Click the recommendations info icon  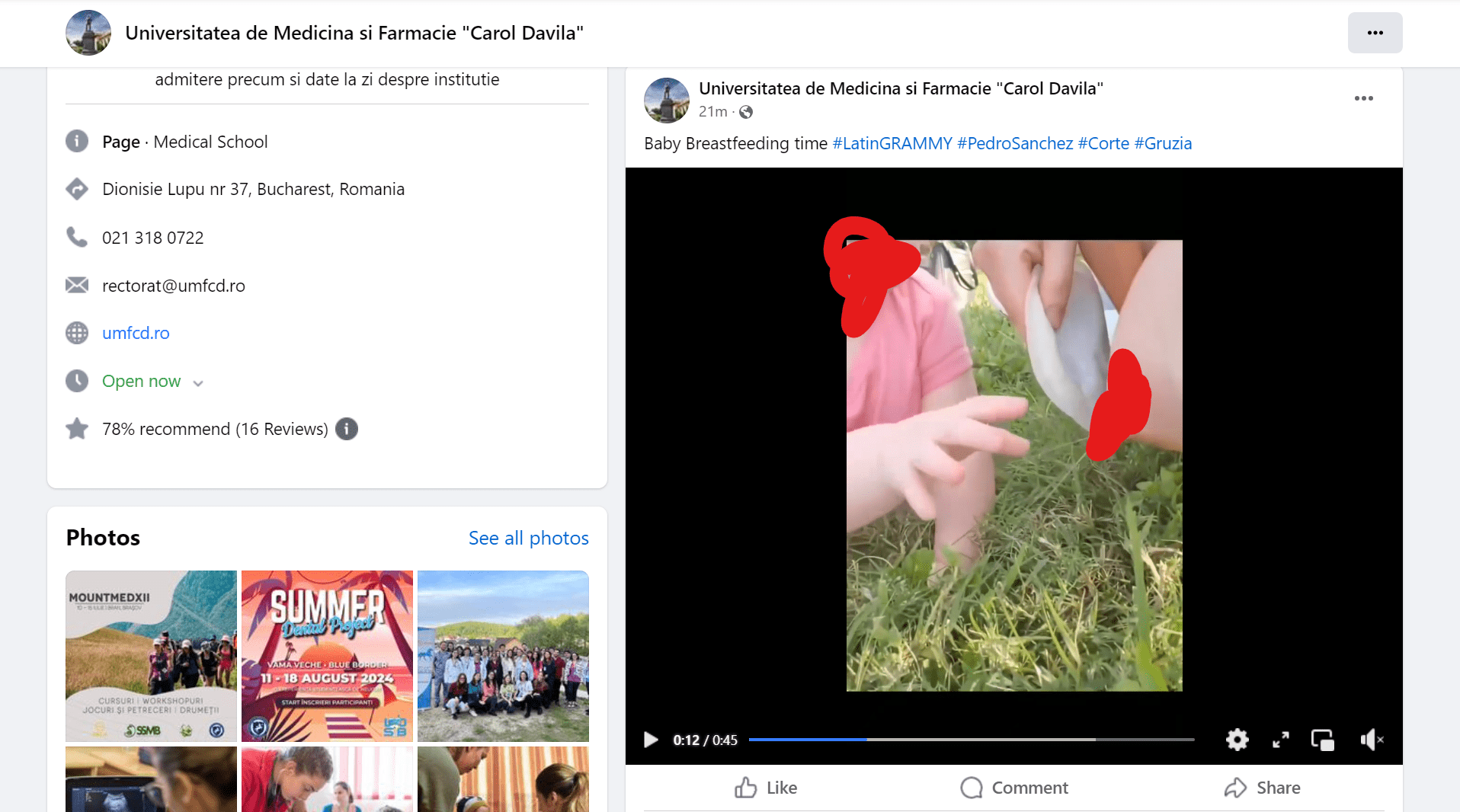347,429
